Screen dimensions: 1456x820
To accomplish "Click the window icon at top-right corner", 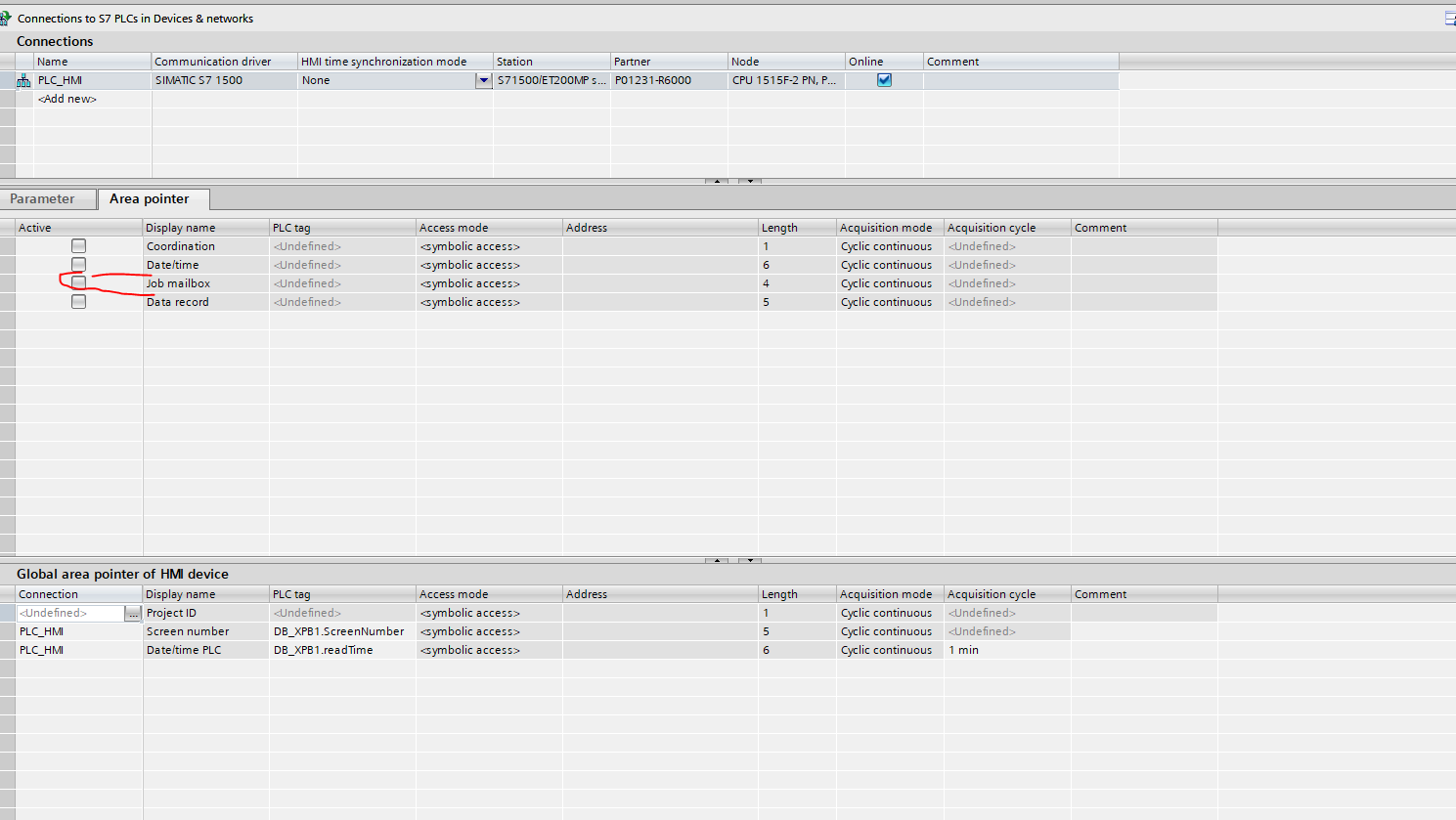I will click(x=1450, y=19).
